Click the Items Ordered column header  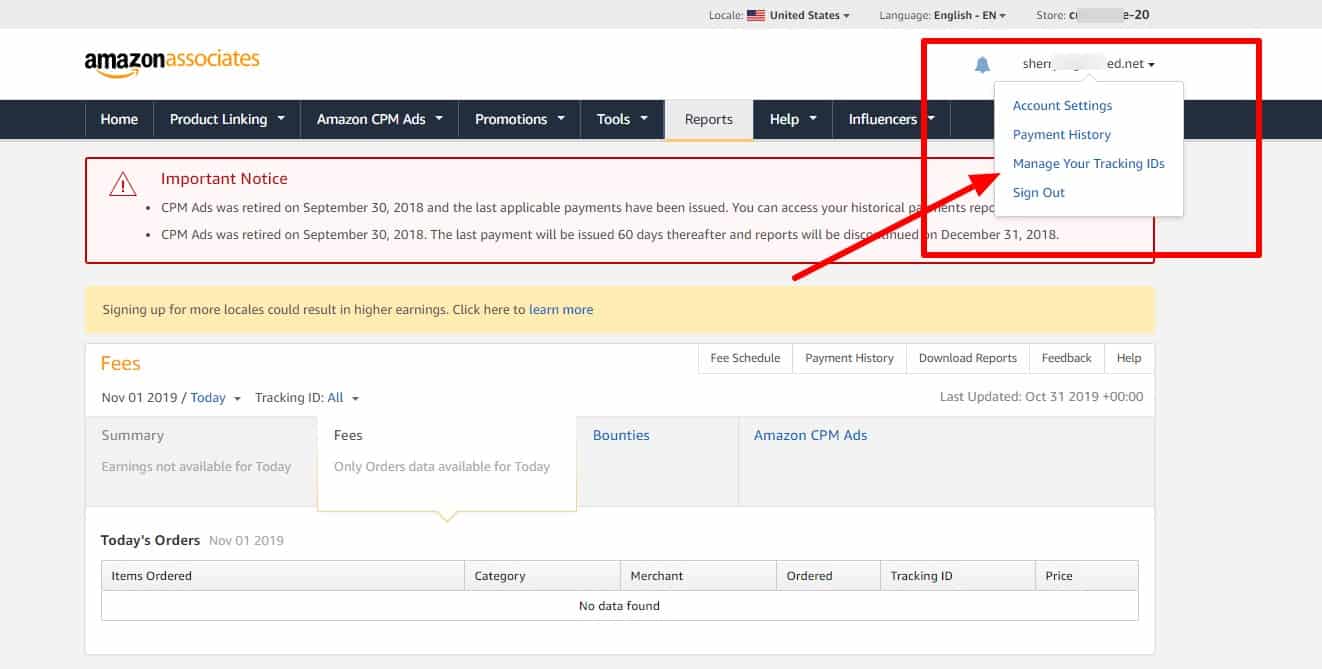click(x=283, y=576)
